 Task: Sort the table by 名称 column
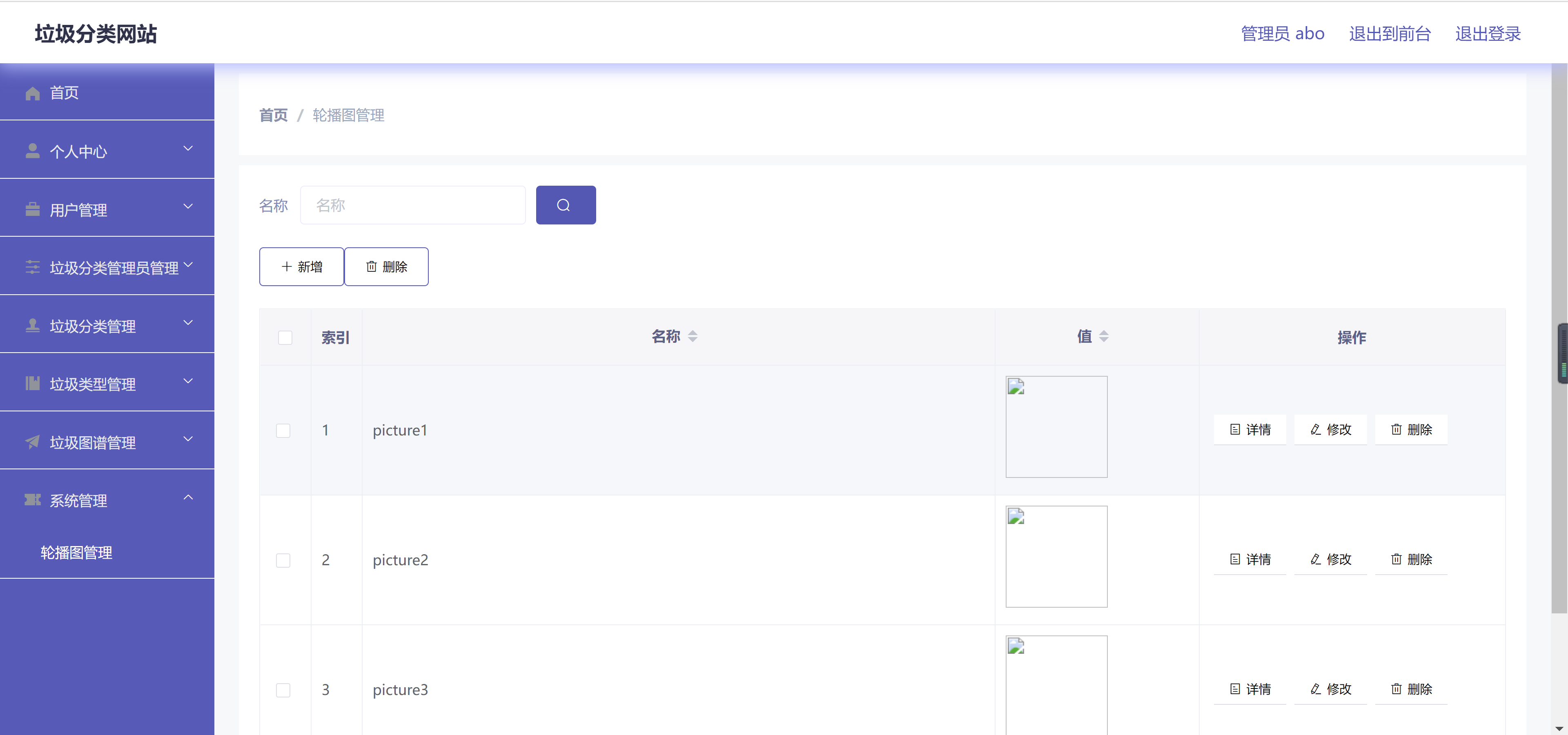[692, 336]
